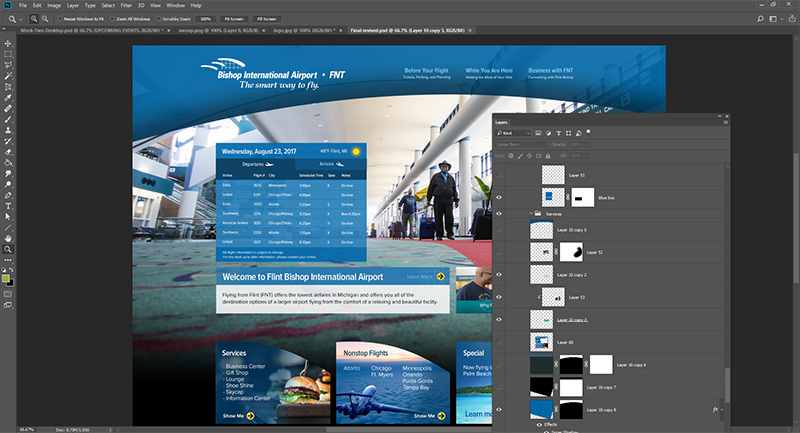The height and width of the screenshot is (433, 800).
Task: Open the search icon in the top right
Action: point(760,19)
